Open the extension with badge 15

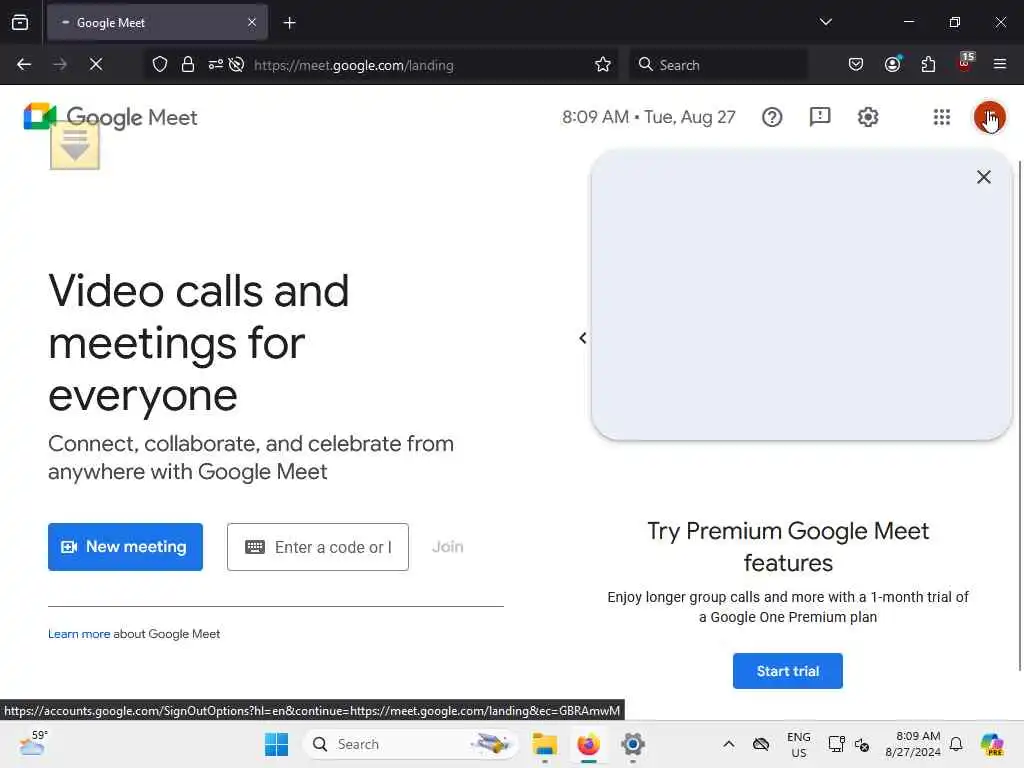(965, 63)
